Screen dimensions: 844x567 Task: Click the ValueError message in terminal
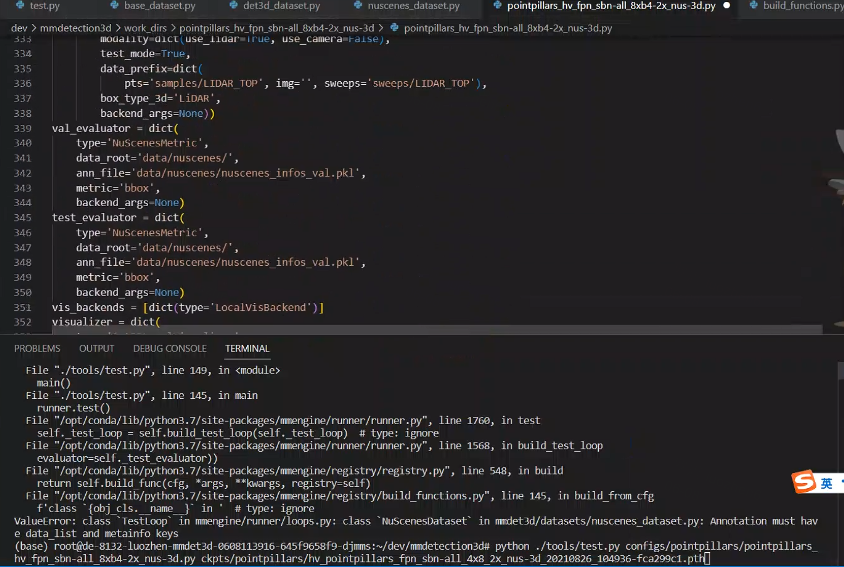pyautogui.click(x=416, y=527)
